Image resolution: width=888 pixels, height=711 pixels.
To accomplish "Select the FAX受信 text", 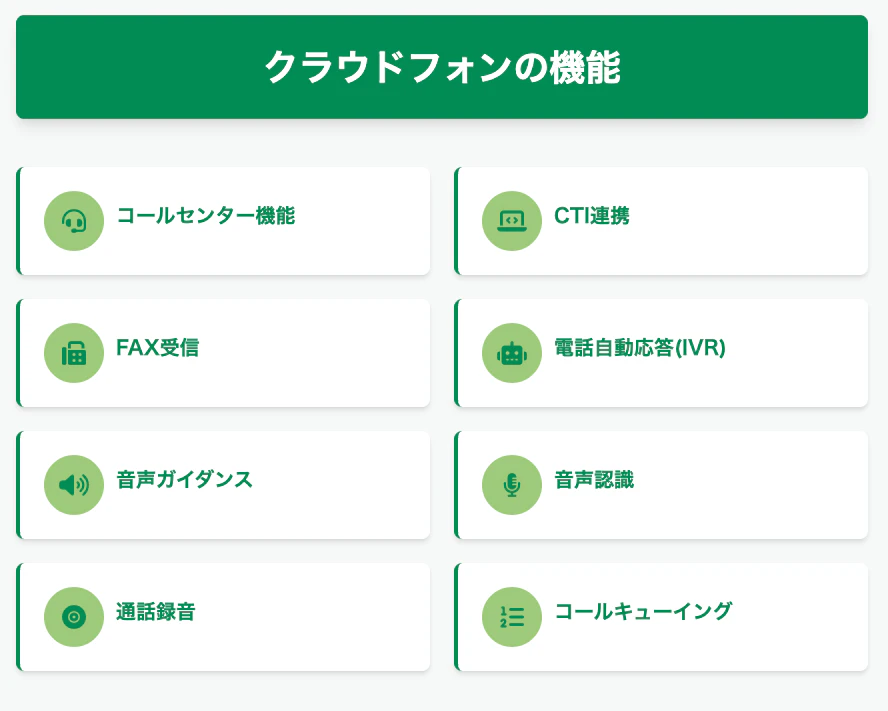I will tap(157, 347).
